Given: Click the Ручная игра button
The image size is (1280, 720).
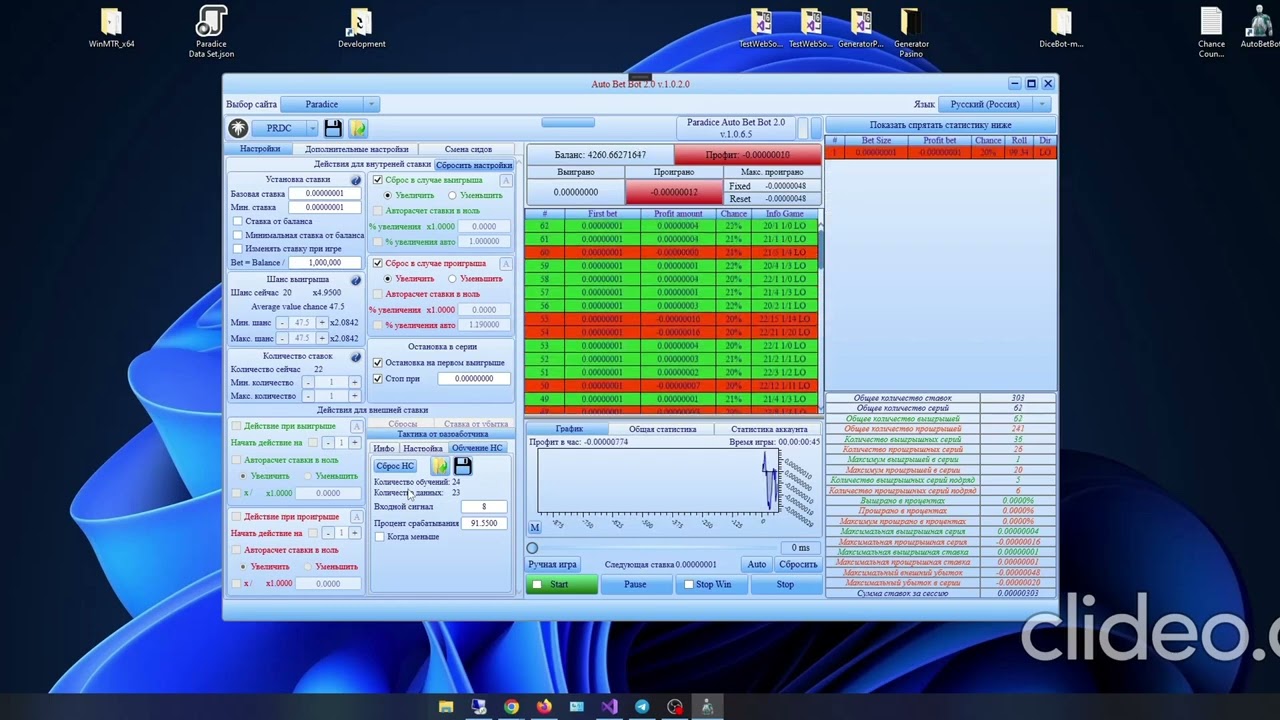Looking at the screenshot, I should tap(553, 564).
